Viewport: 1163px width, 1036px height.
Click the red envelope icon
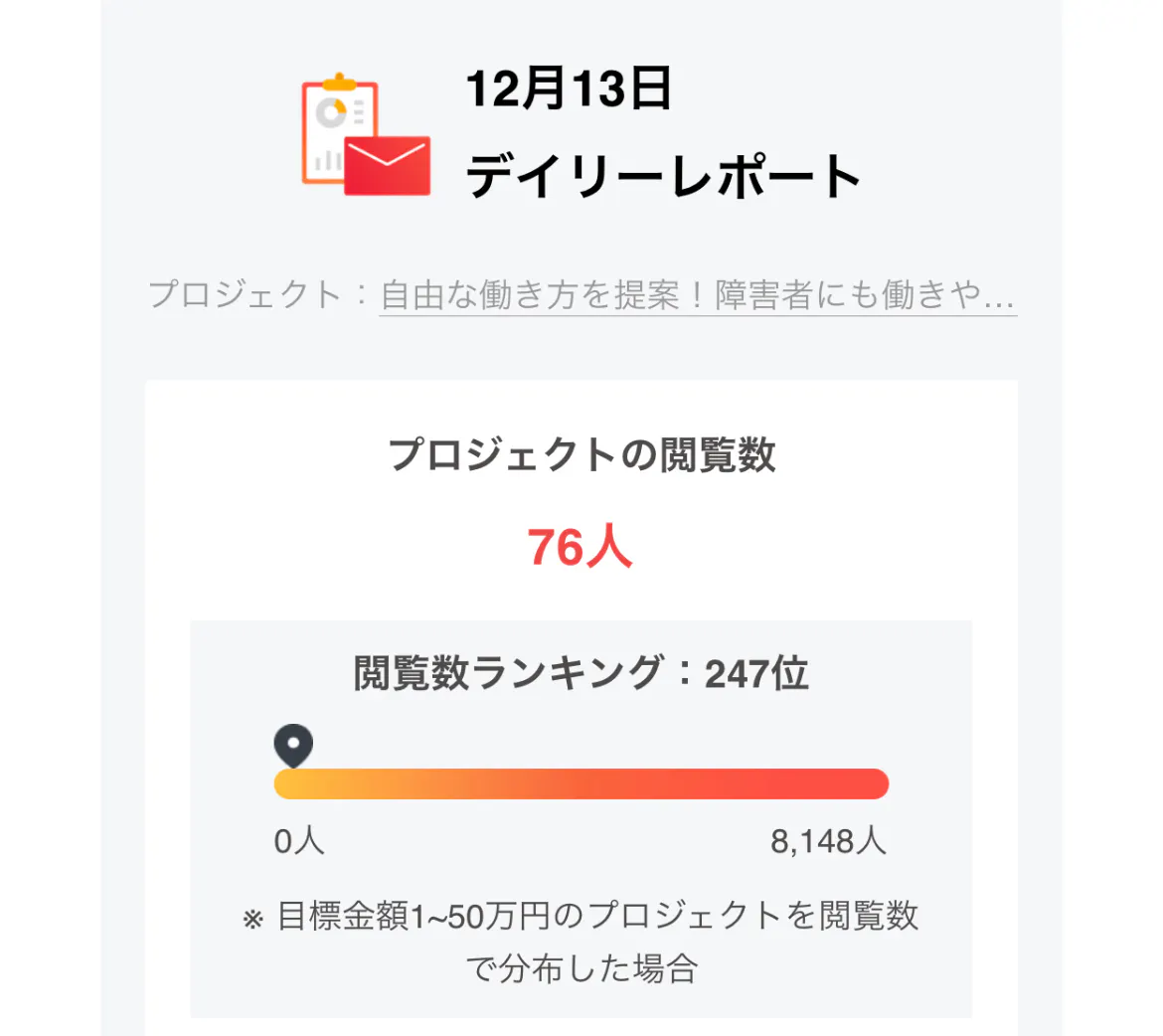tap(388, 165)
